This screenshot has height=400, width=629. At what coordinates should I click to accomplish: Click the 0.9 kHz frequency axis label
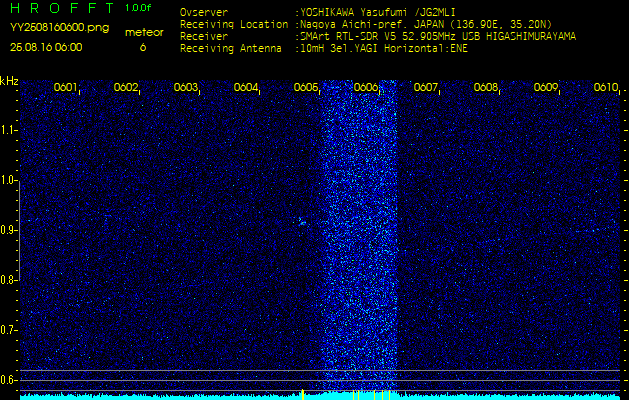point(8,230)
